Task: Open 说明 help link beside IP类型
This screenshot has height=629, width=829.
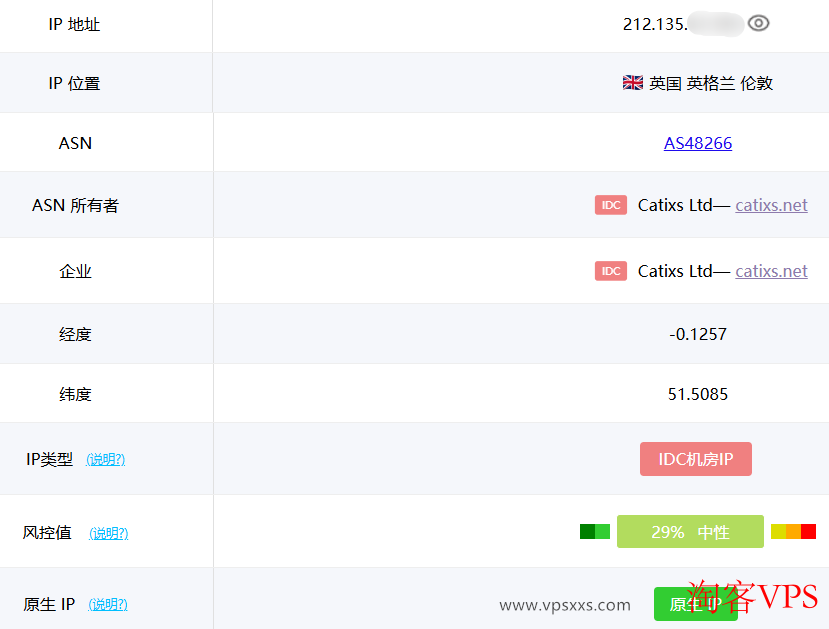Action: pos(106,460)
